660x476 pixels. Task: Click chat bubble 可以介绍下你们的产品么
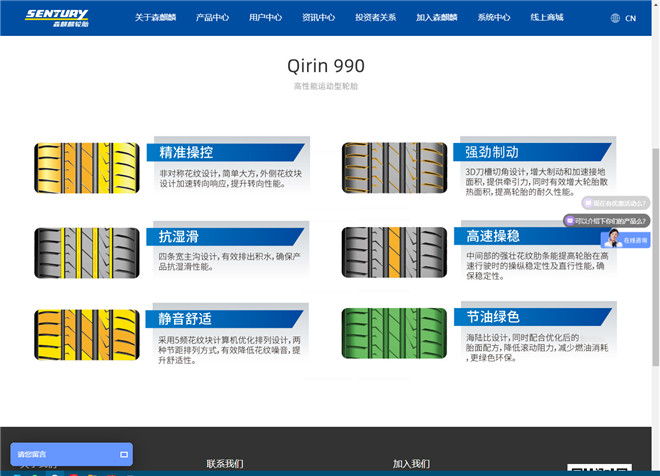(x=607, y=221)
